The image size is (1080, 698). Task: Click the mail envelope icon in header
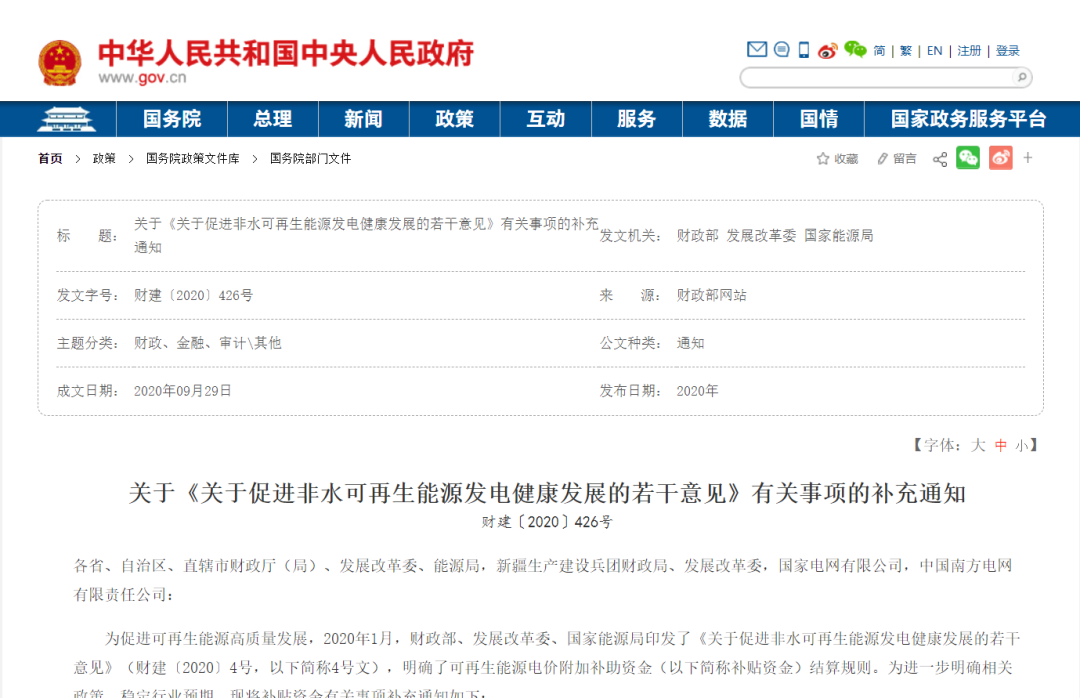point(757,50)
